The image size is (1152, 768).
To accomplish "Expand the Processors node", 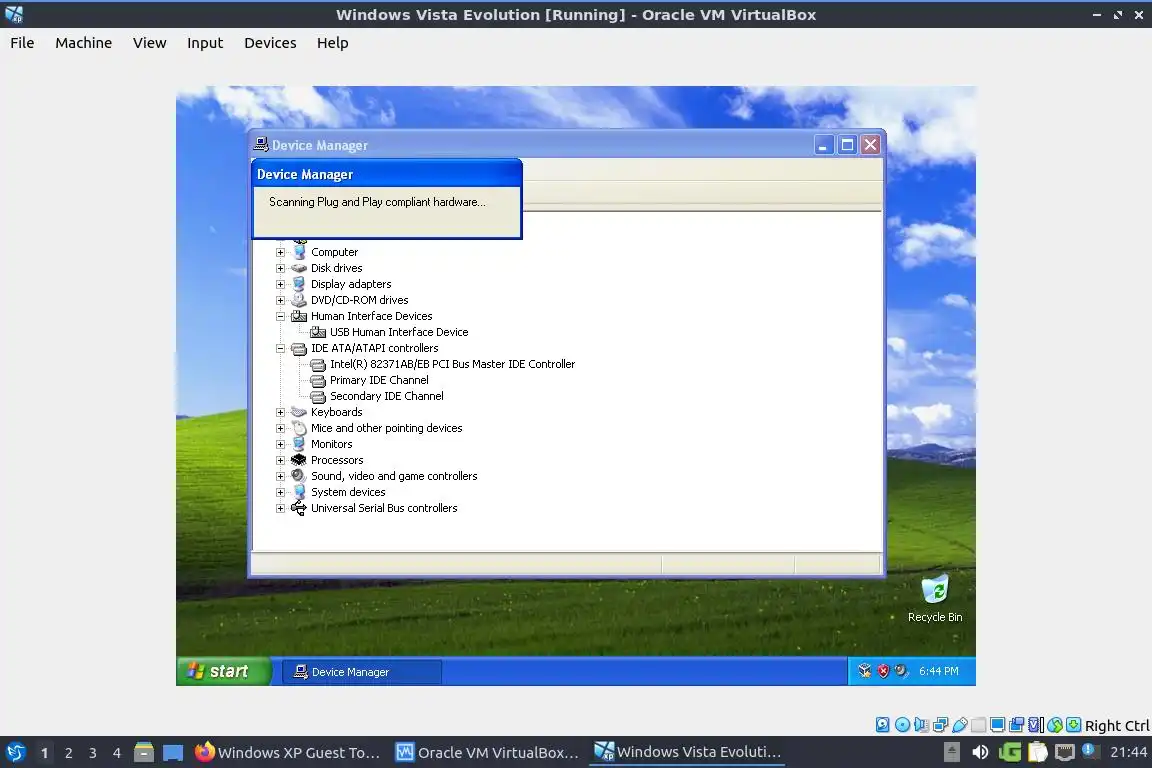I will pos(280,461).
